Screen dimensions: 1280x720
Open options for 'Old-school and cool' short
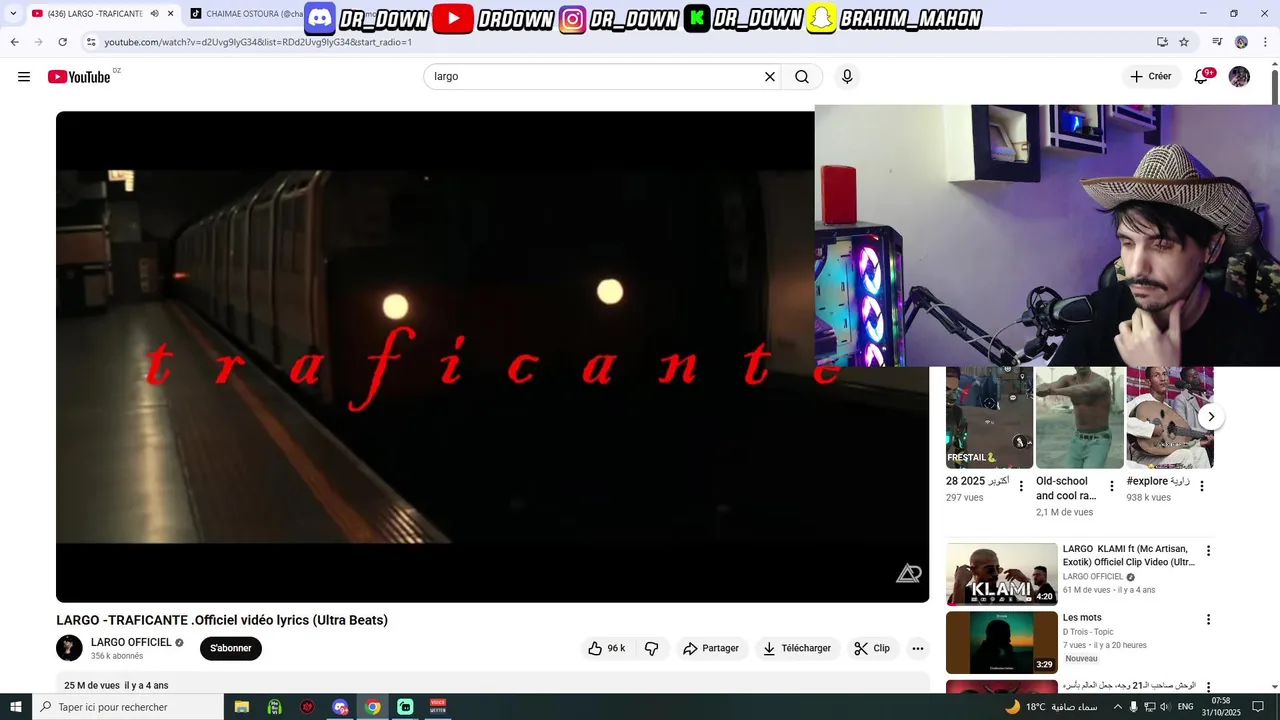(1111, 487)
